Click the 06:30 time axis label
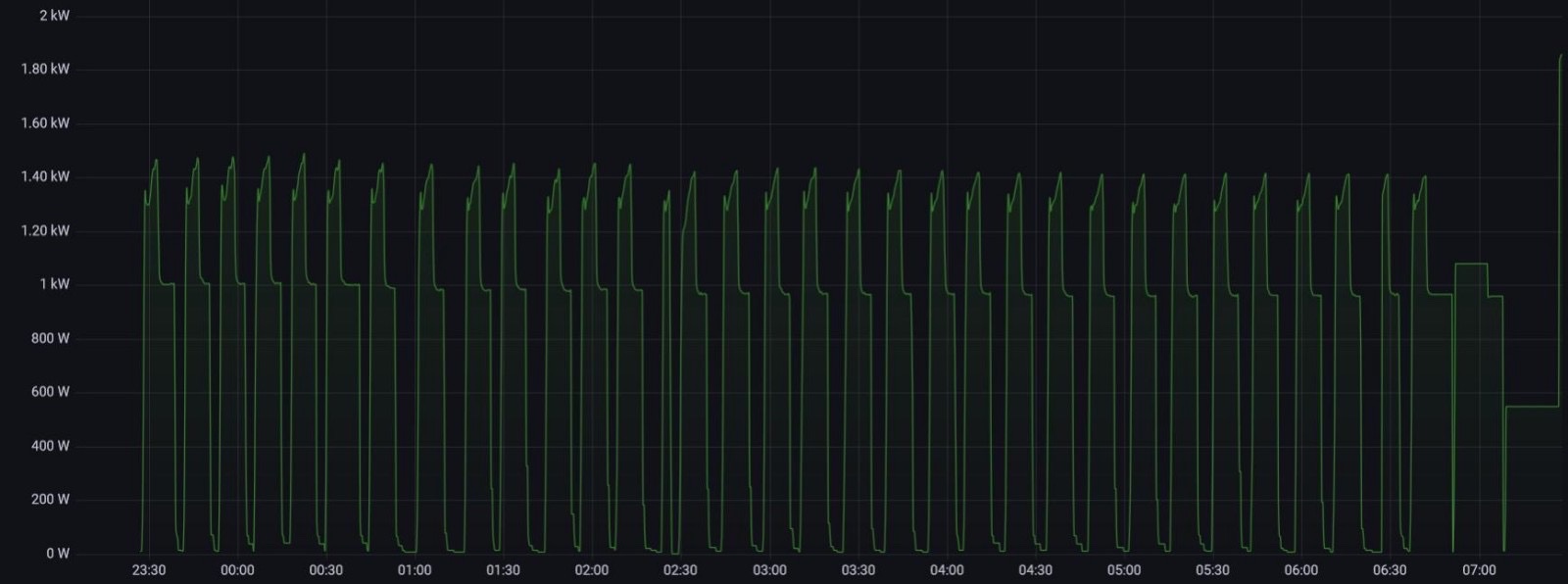Image resolution: width=1568 pixels, height=584 pixels. coord(1390,570)
